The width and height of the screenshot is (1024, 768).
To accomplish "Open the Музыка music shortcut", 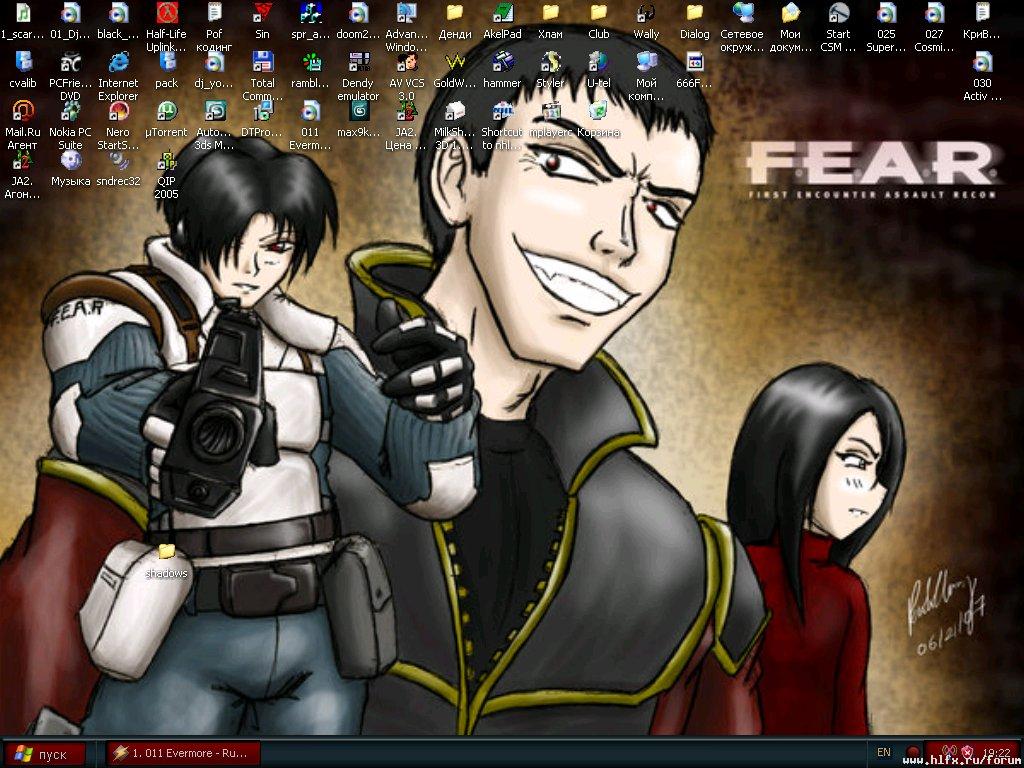I will tap(71, 160).
